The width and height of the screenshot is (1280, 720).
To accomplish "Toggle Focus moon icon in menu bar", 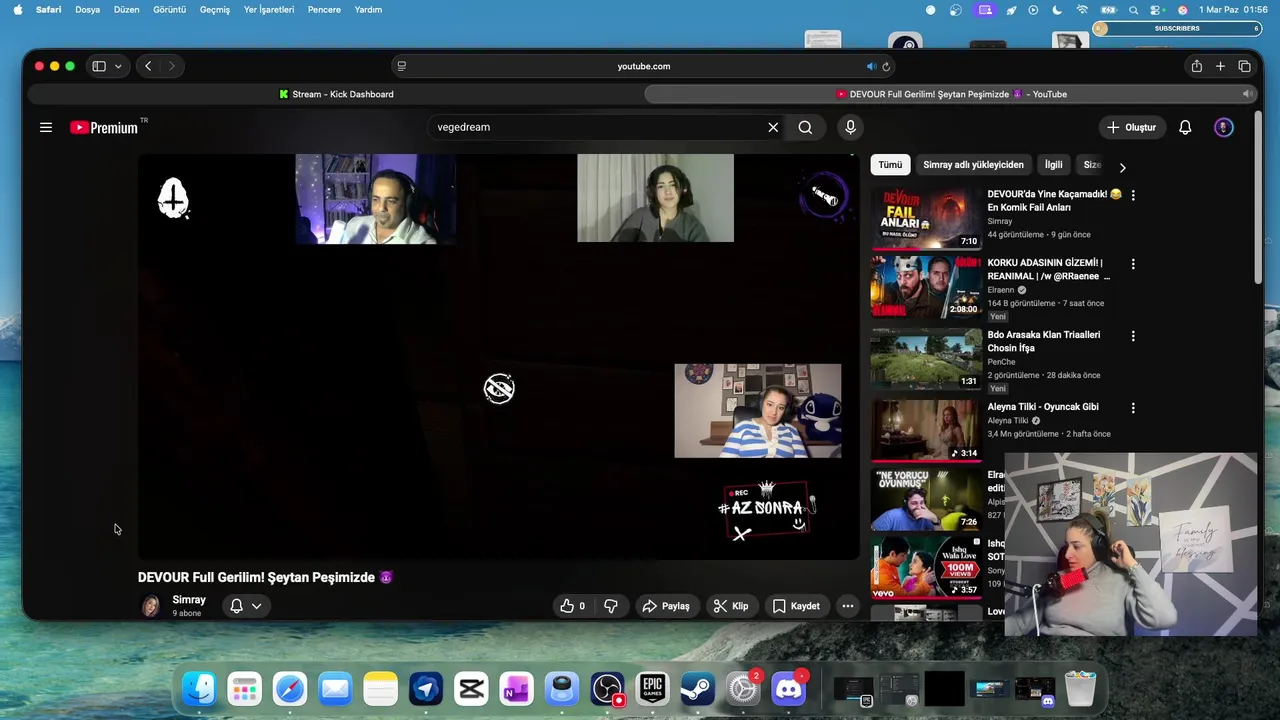I will coord(1058,9).
